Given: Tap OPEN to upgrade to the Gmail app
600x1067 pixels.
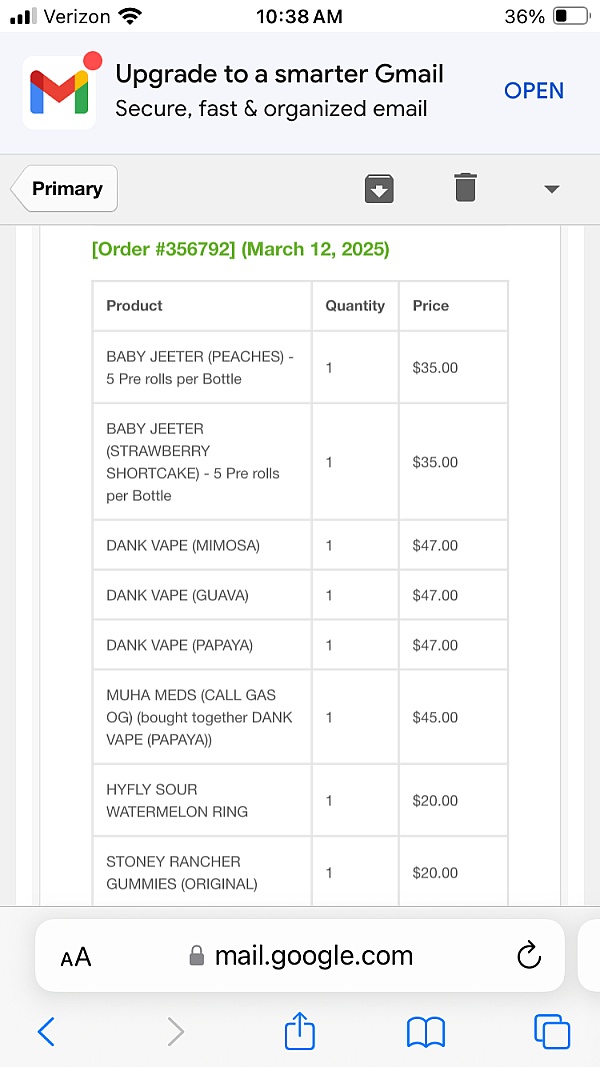Looking at the screenshot, I should (534, 91).
